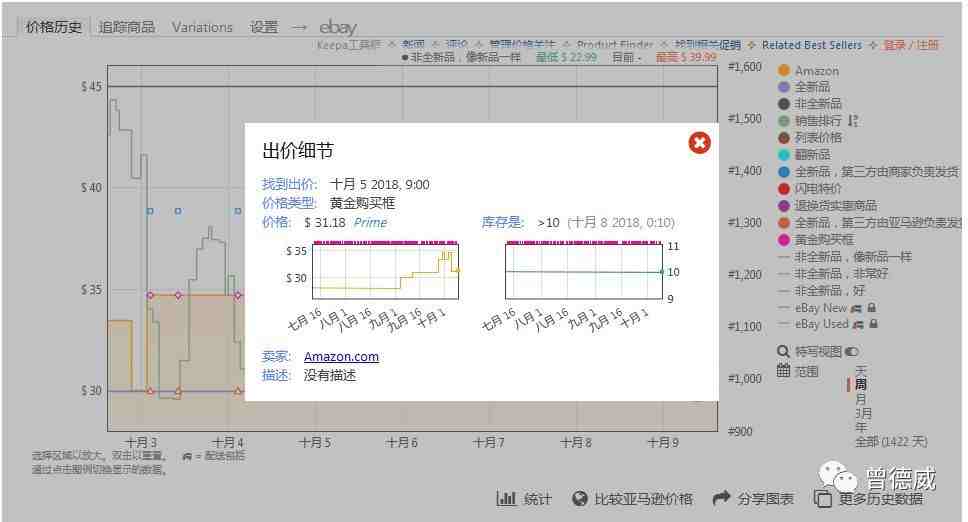Open the Variations tab

202,27
